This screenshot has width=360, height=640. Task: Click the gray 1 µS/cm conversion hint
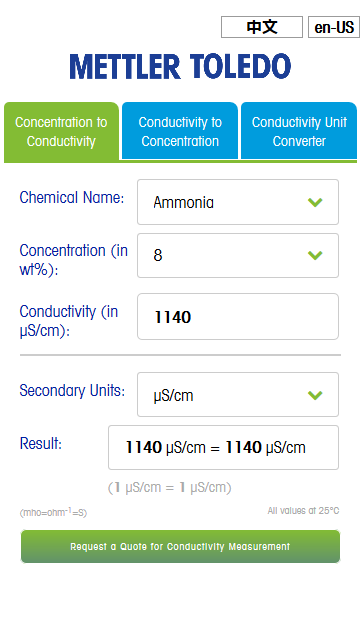(169, 487)
